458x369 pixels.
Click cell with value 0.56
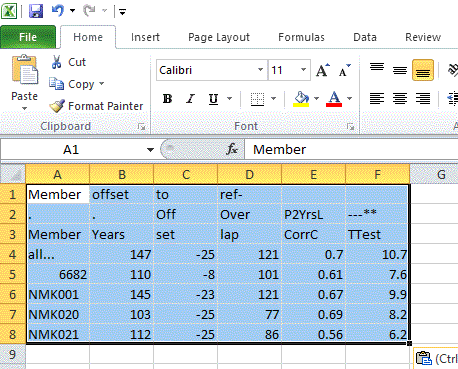[313, 334]
